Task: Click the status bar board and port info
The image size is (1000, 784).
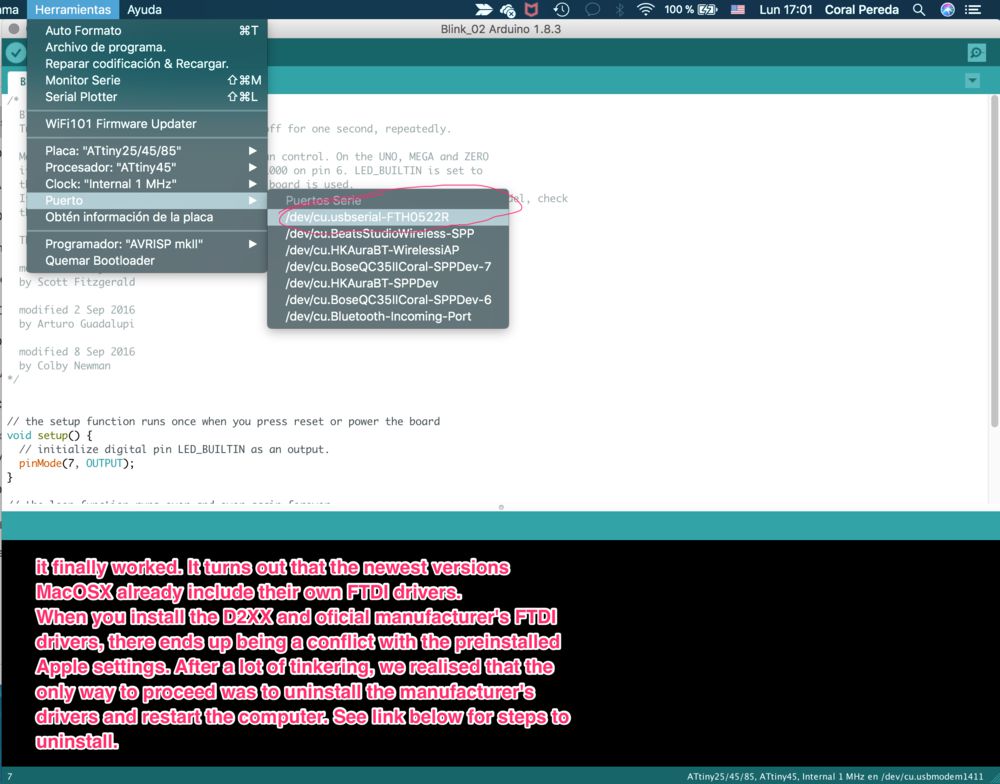Action: pyautogui.click(x=835, y=776)
